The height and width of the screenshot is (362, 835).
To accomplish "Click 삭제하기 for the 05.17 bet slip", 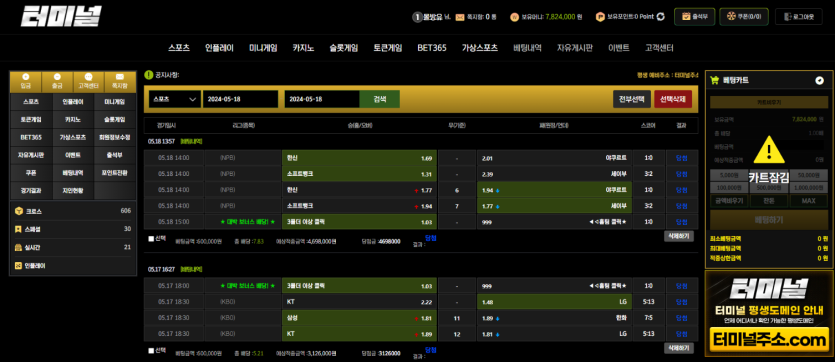I will point(678,348).
